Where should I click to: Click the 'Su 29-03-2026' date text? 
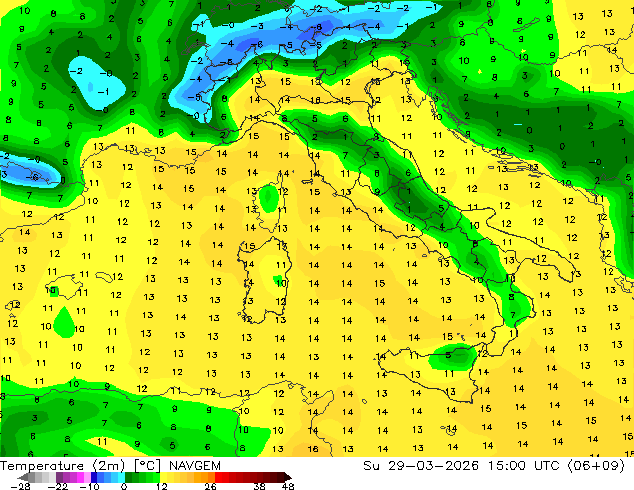pos(421,466)
